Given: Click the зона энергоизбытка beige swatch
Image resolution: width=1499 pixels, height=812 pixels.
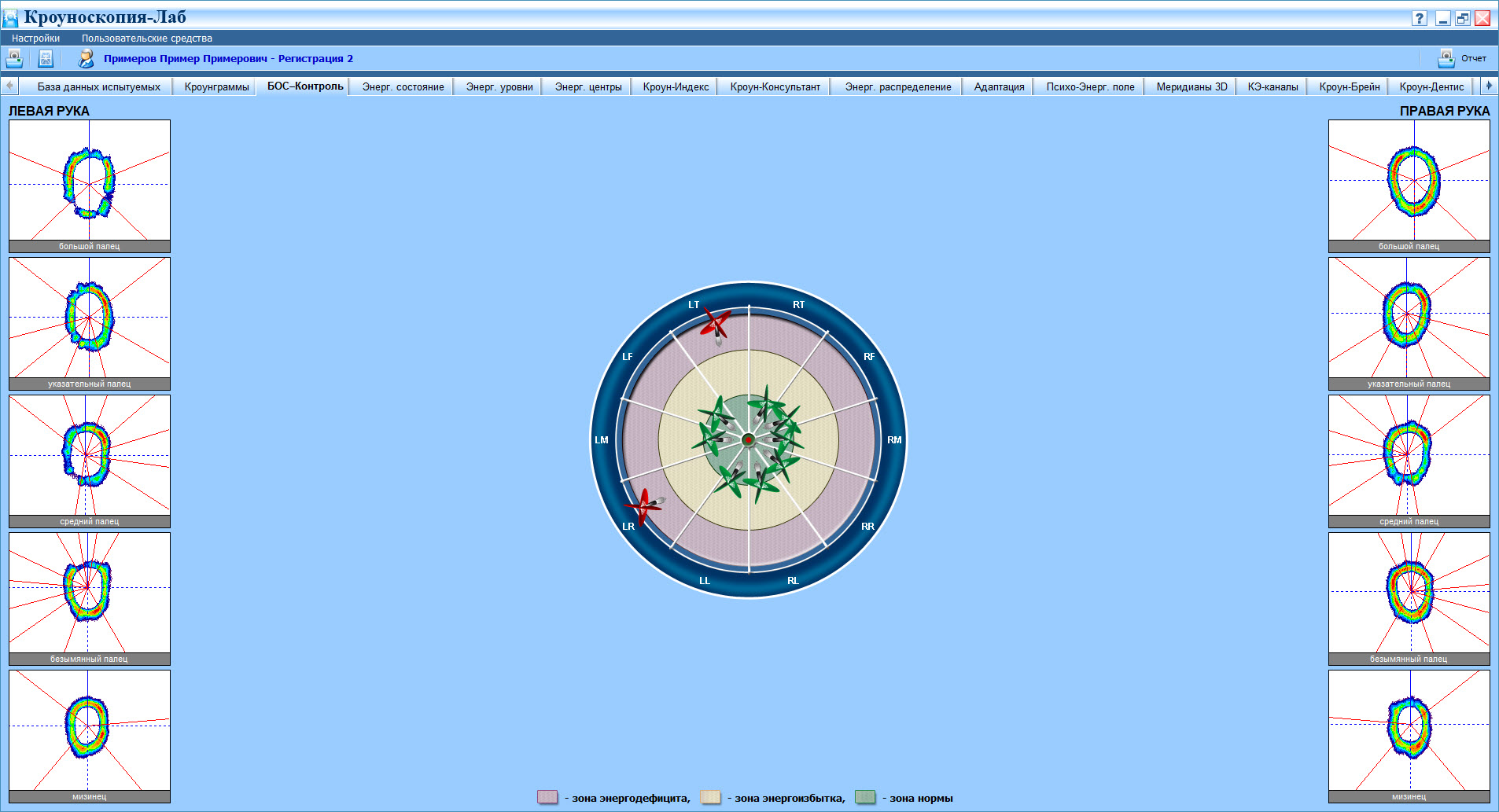Looking at the screenshot, I should (x=710, y=797).
